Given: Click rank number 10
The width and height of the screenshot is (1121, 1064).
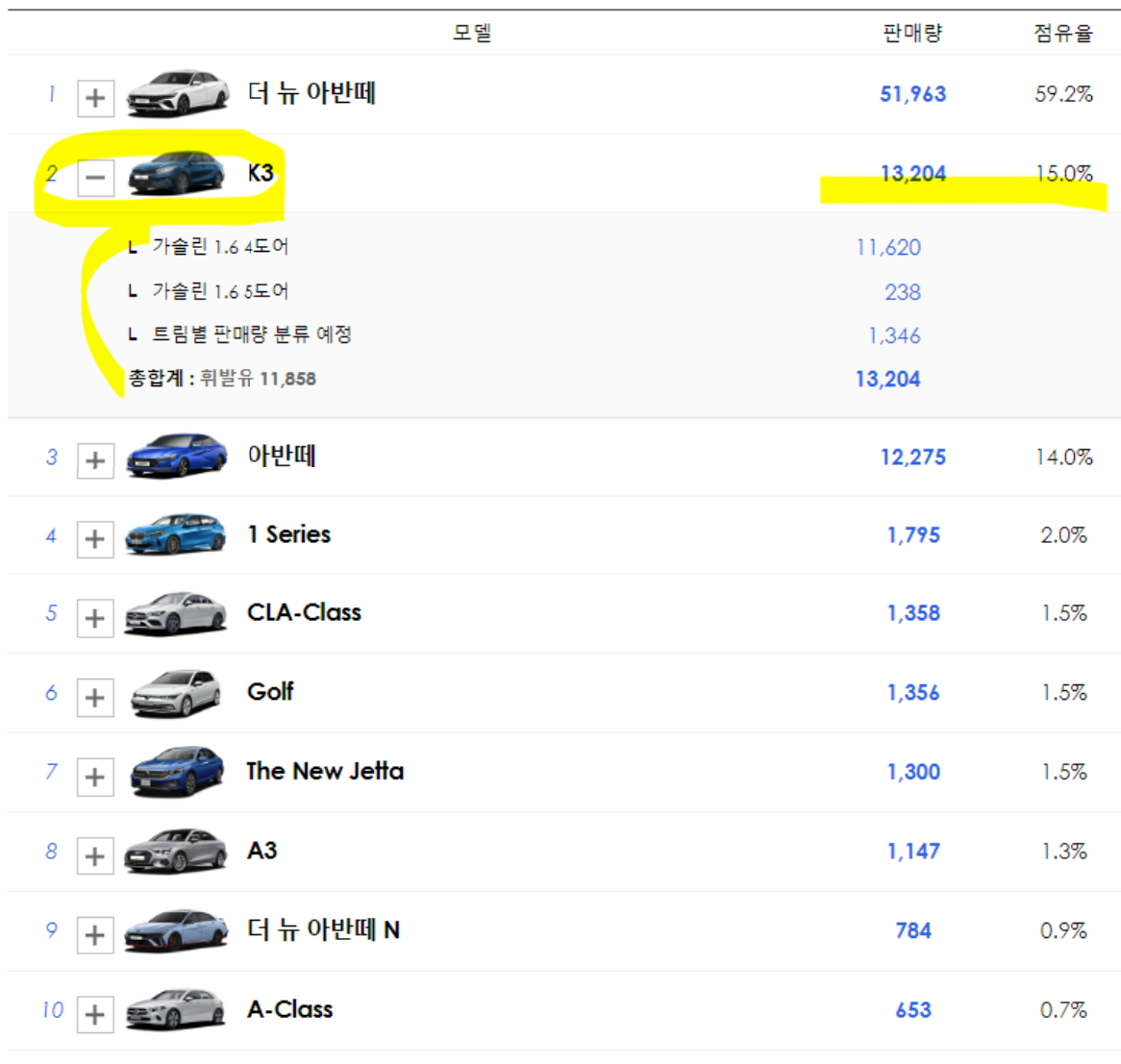Looking at the screenshot, I should [53, 1009].
